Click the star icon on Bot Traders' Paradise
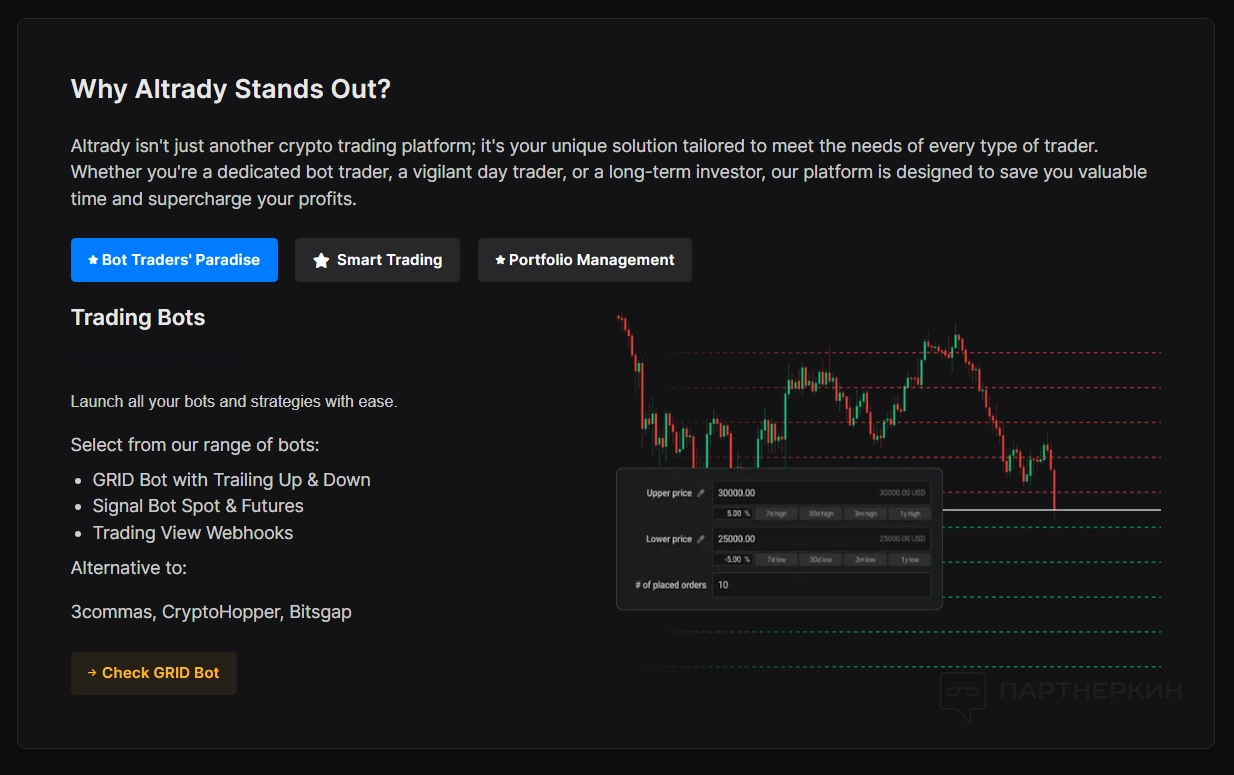 point(93,260)
